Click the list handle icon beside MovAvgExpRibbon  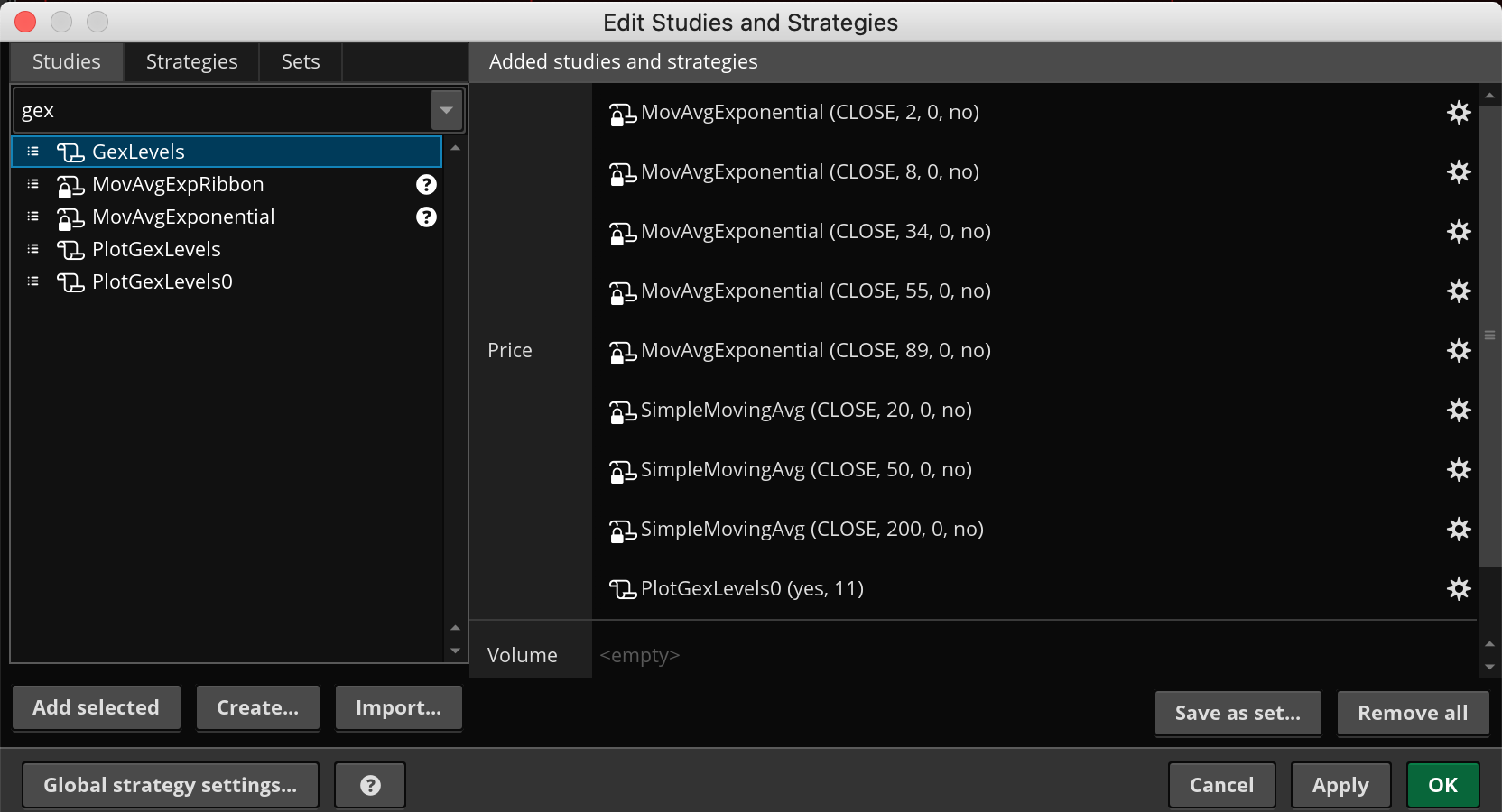coord(33,184)
